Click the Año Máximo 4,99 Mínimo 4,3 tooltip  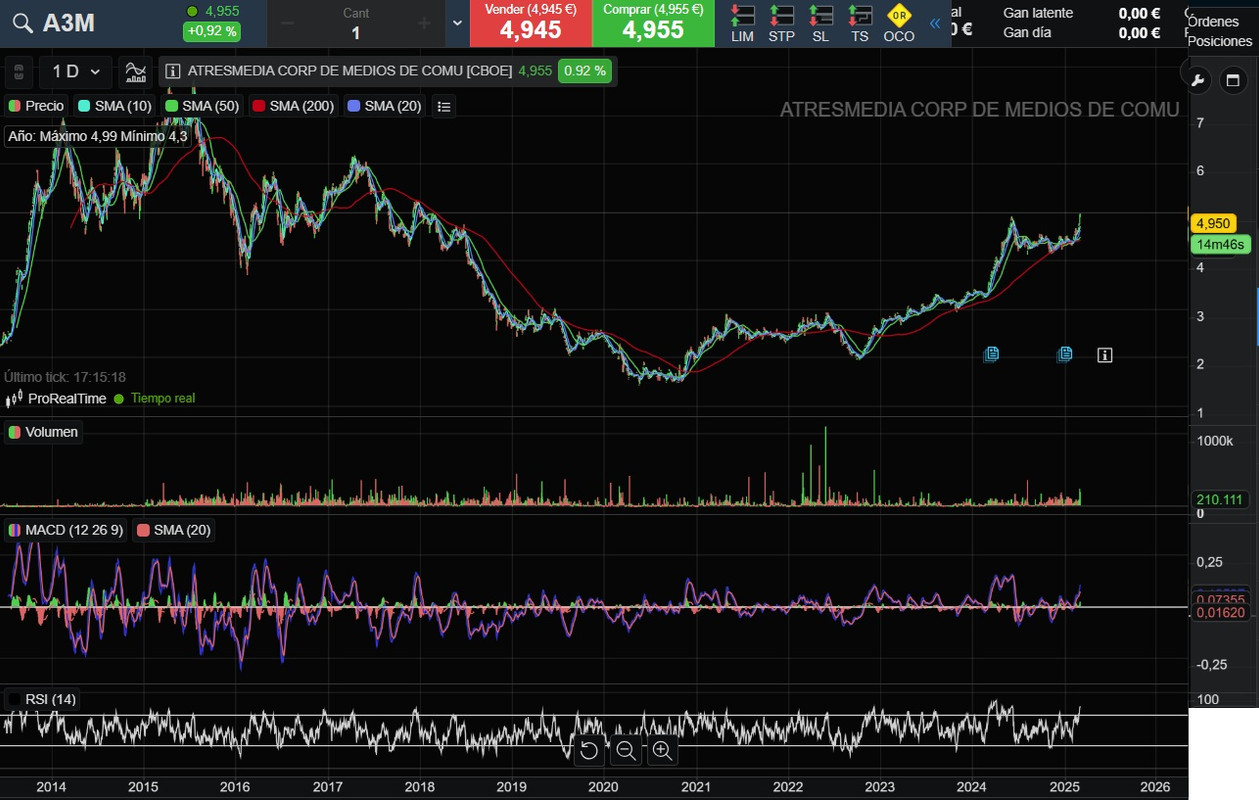pos(98,136)
